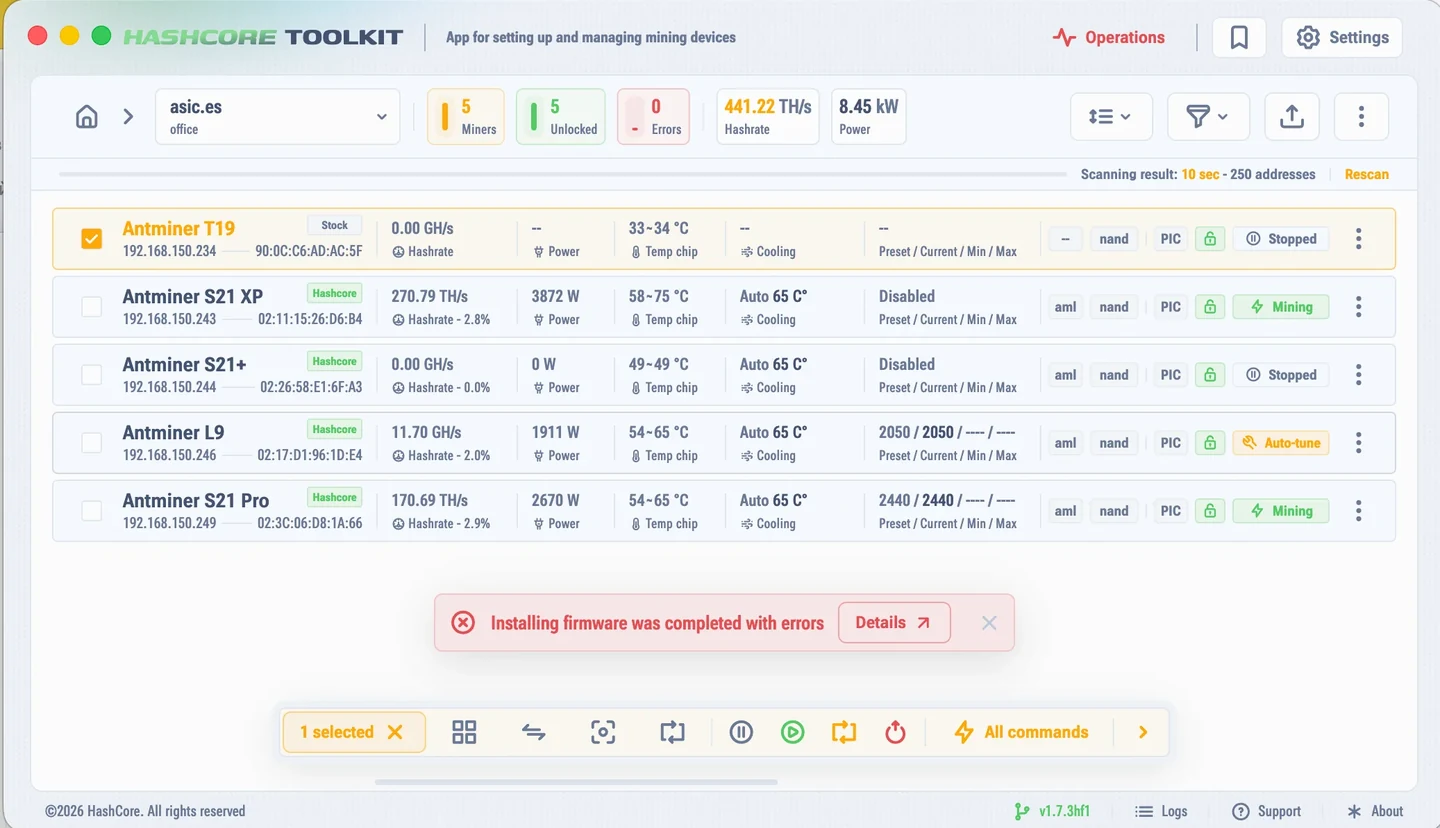This screenshot has width=1440, height=828.
Task: Clear the 1 selected selection chip
Action: pyautogui.click(x=395, y=732)
